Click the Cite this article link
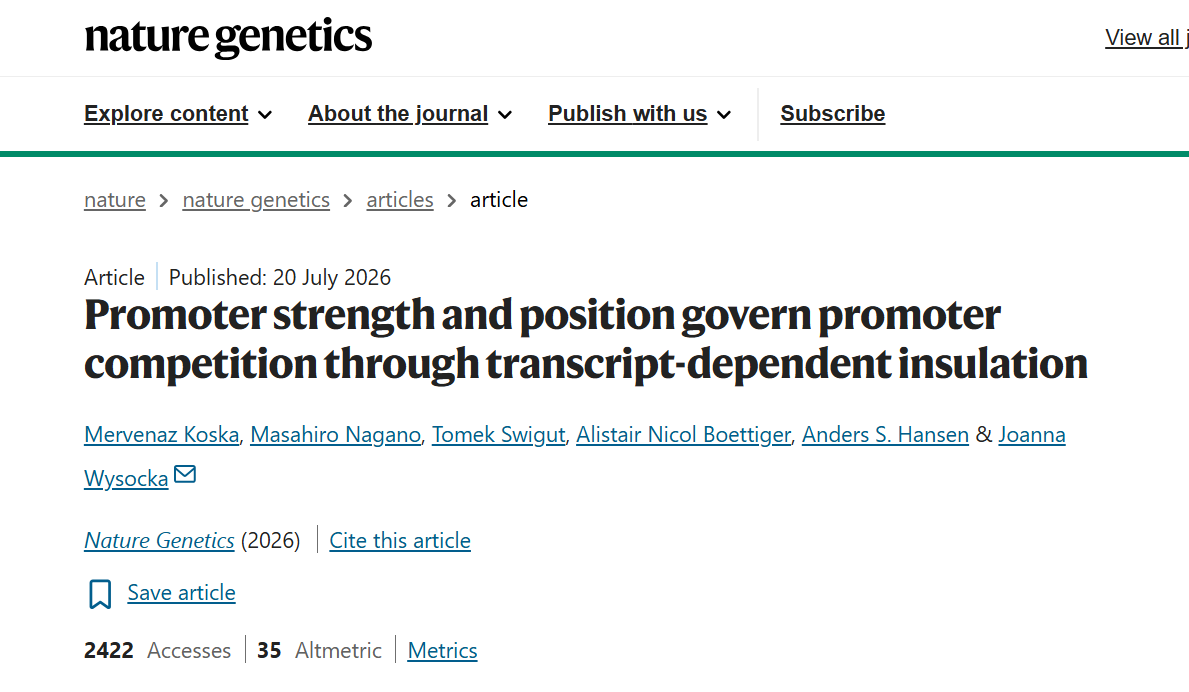Viewport: 1189px width, 692px height. click(x=400, y=540)
